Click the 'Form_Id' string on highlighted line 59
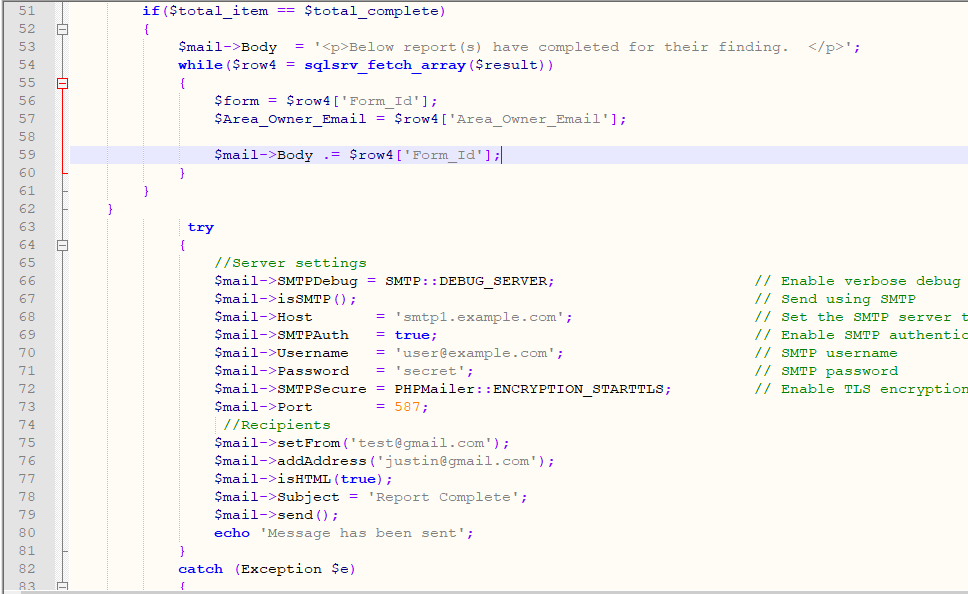The height and width of the screenshot is (594, 968). 443,155
